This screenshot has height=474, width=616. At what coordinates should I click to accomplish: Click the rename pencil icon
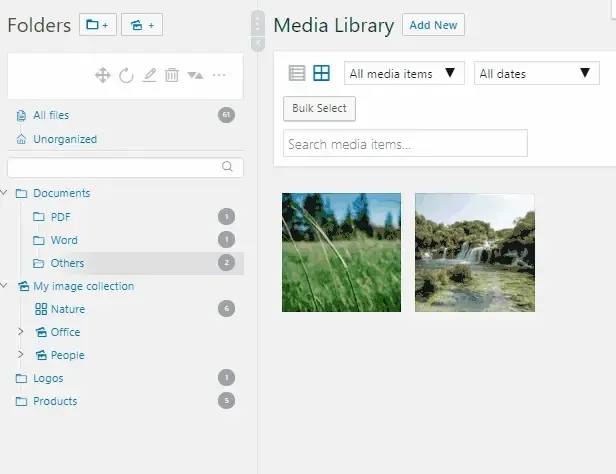pyautogui.click(x=149, y=75)
